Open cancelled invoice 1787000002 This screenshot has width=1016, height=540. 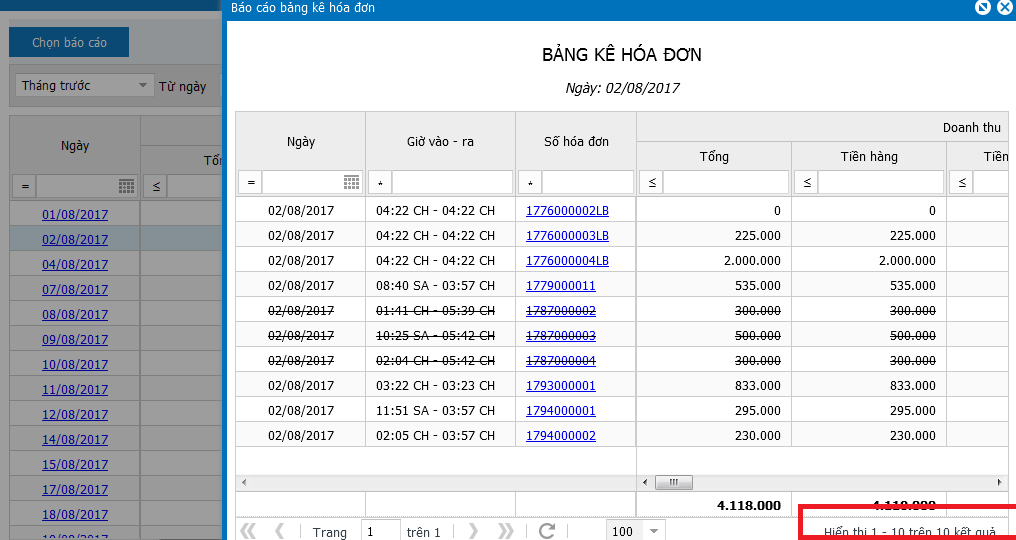[560, 311]
